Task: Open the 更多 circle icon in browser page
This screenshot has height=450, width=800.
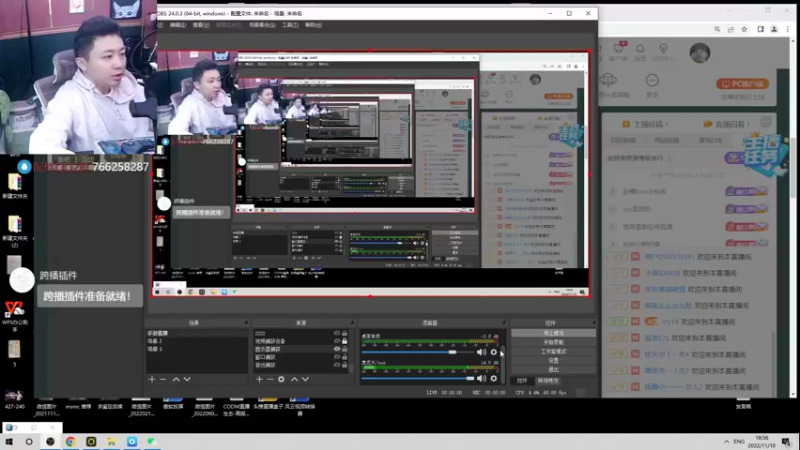Action: tap(652, 81)
